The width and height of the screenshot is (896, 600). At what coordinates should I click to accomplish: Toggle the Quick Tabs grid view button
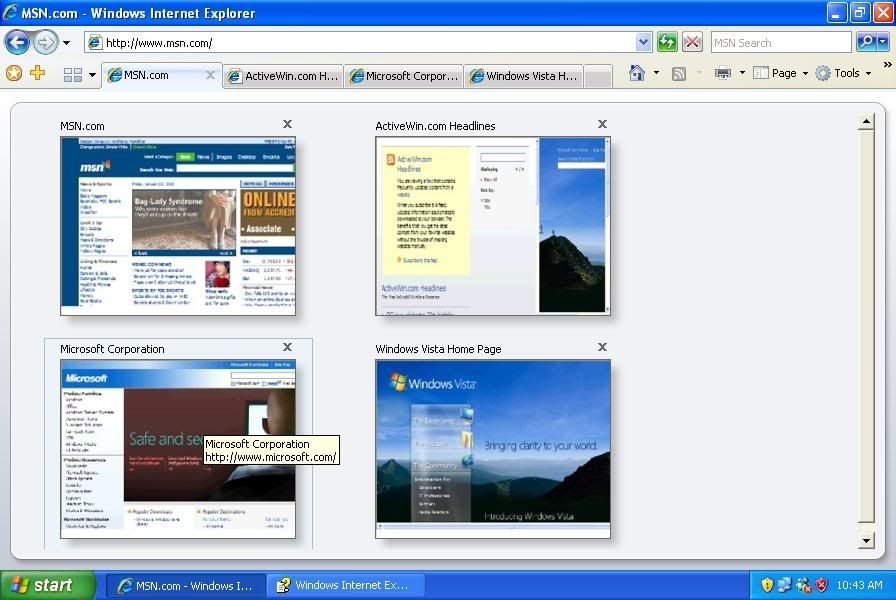pos(73,75)
